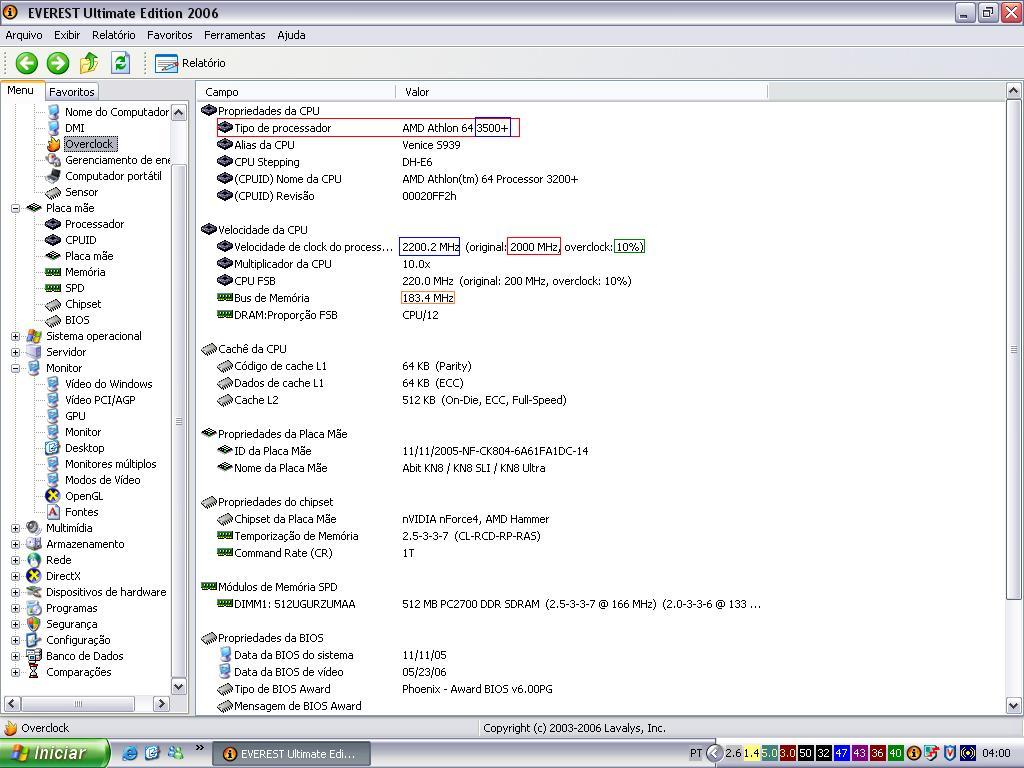Open the Exibir menu
Viewport: 1024px width, 768px height.
[67, 35]
